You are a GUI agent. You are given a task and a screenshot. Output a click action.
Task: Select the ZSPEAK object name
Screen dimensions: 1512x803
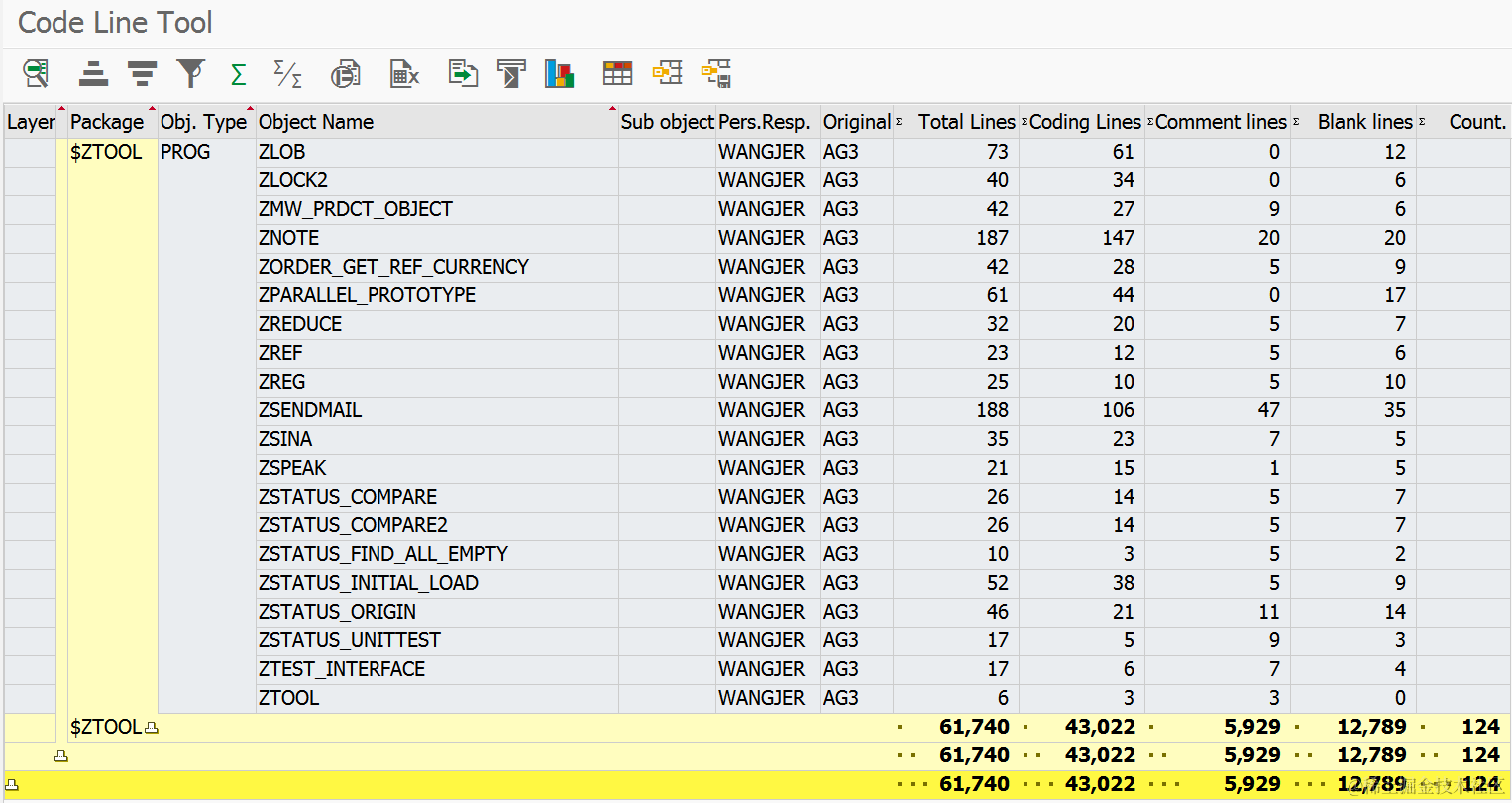292,468
